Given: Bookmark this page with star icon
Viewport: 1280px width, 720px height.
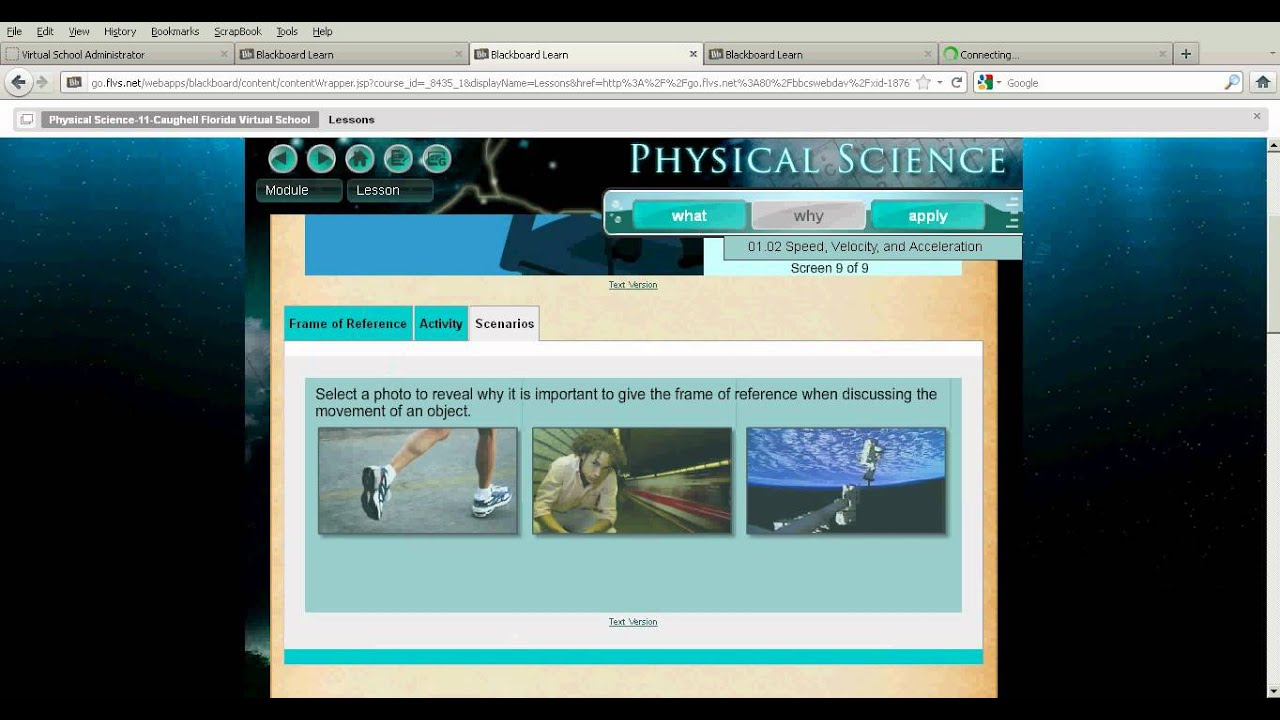Looking at the screenshot, I should (923, 83).
